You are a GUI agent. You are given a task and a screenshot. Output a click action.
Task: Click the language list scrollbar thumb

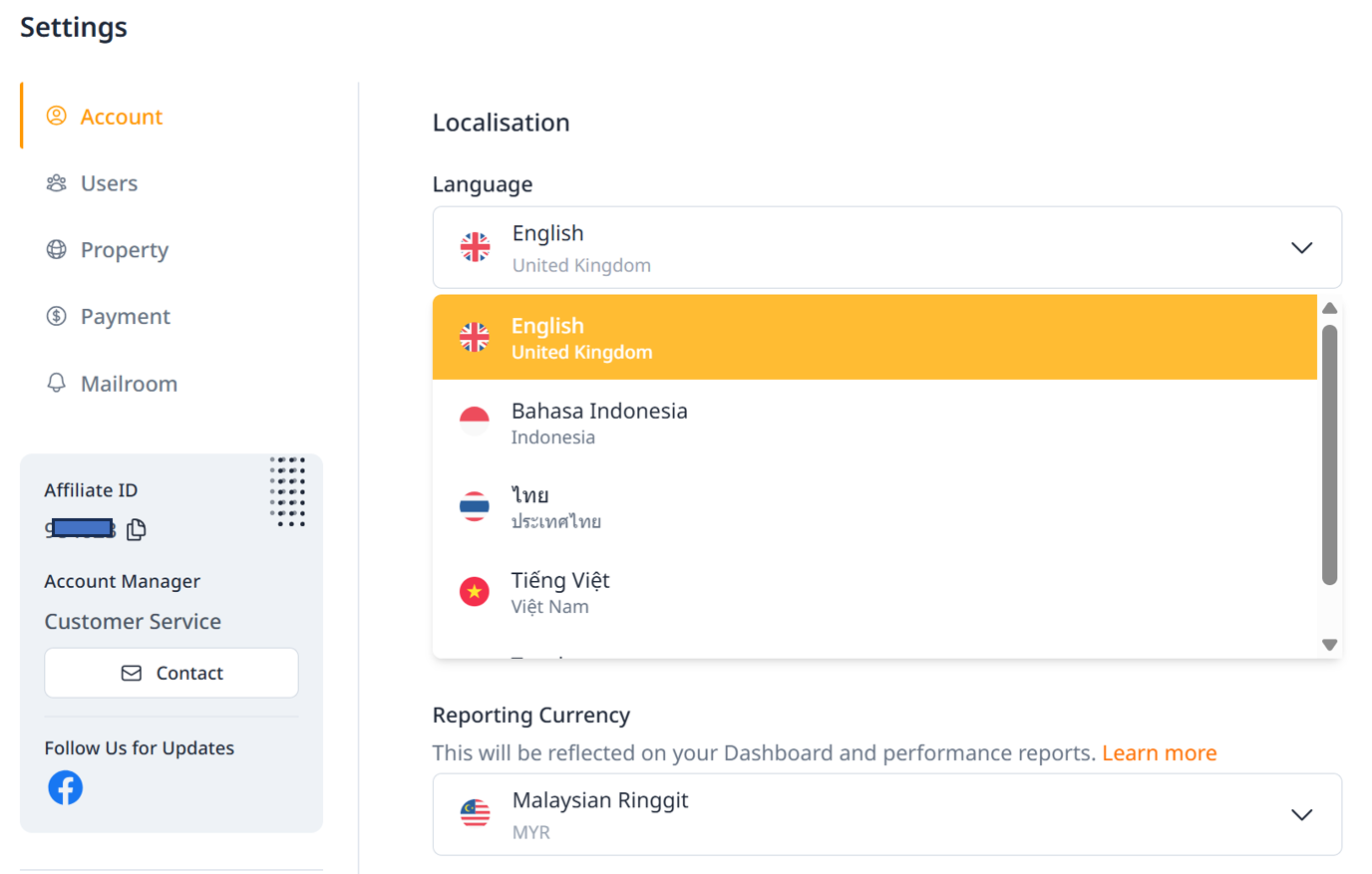click(1329, 454)
